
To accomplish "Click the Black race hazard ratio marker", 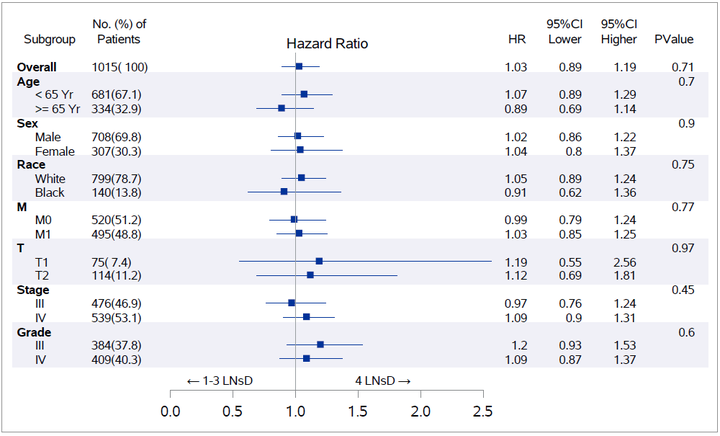I will point(284,191).
